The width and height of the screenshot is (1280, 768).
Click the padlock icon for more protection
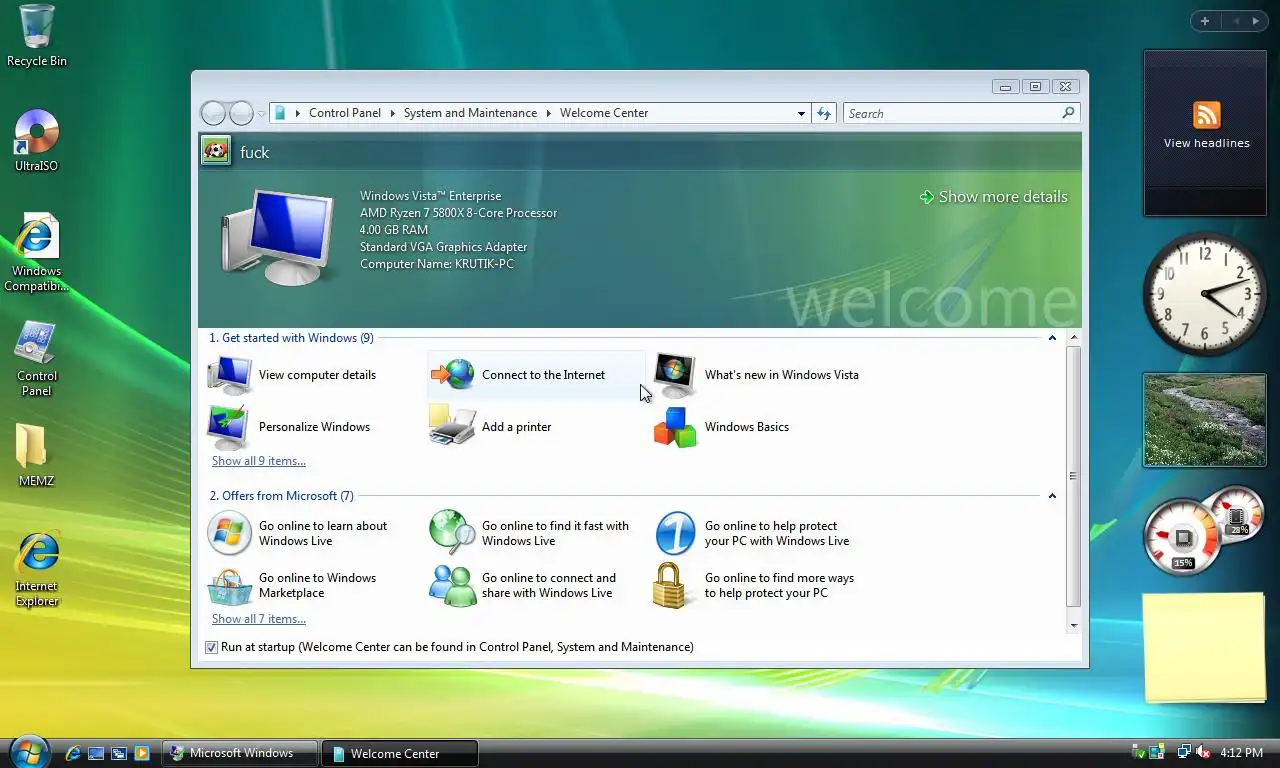point(670,585)
